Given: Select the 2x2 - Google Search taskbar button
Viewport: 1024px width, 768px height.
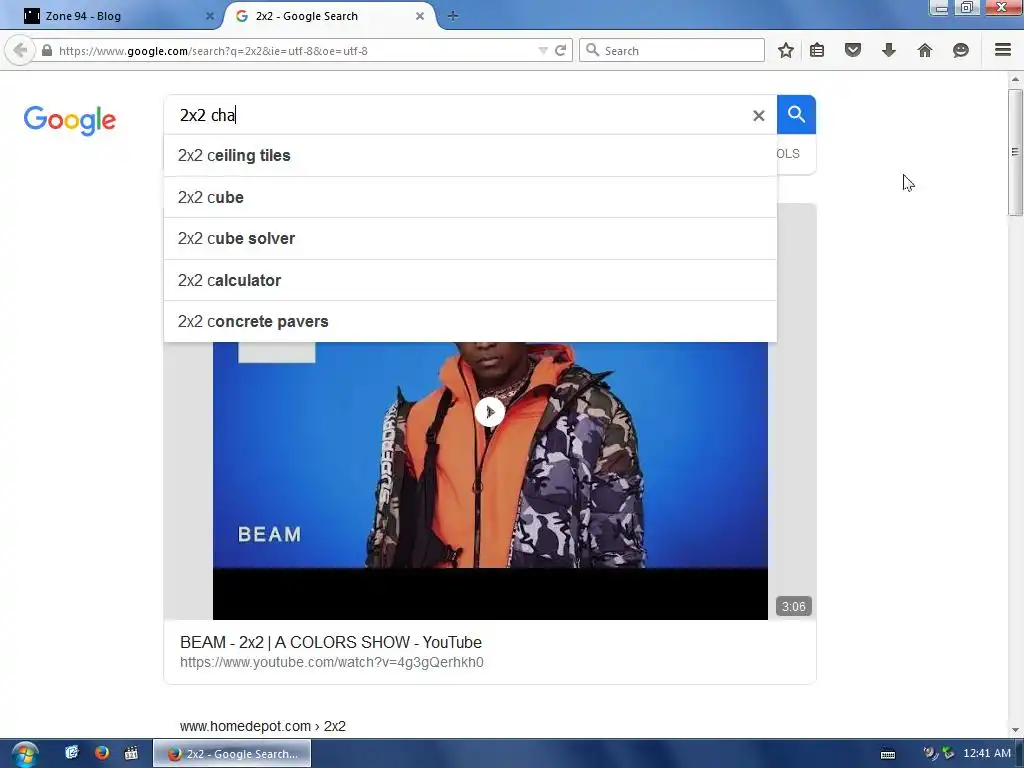Looking at the screenshot, I should pos(232,754).
